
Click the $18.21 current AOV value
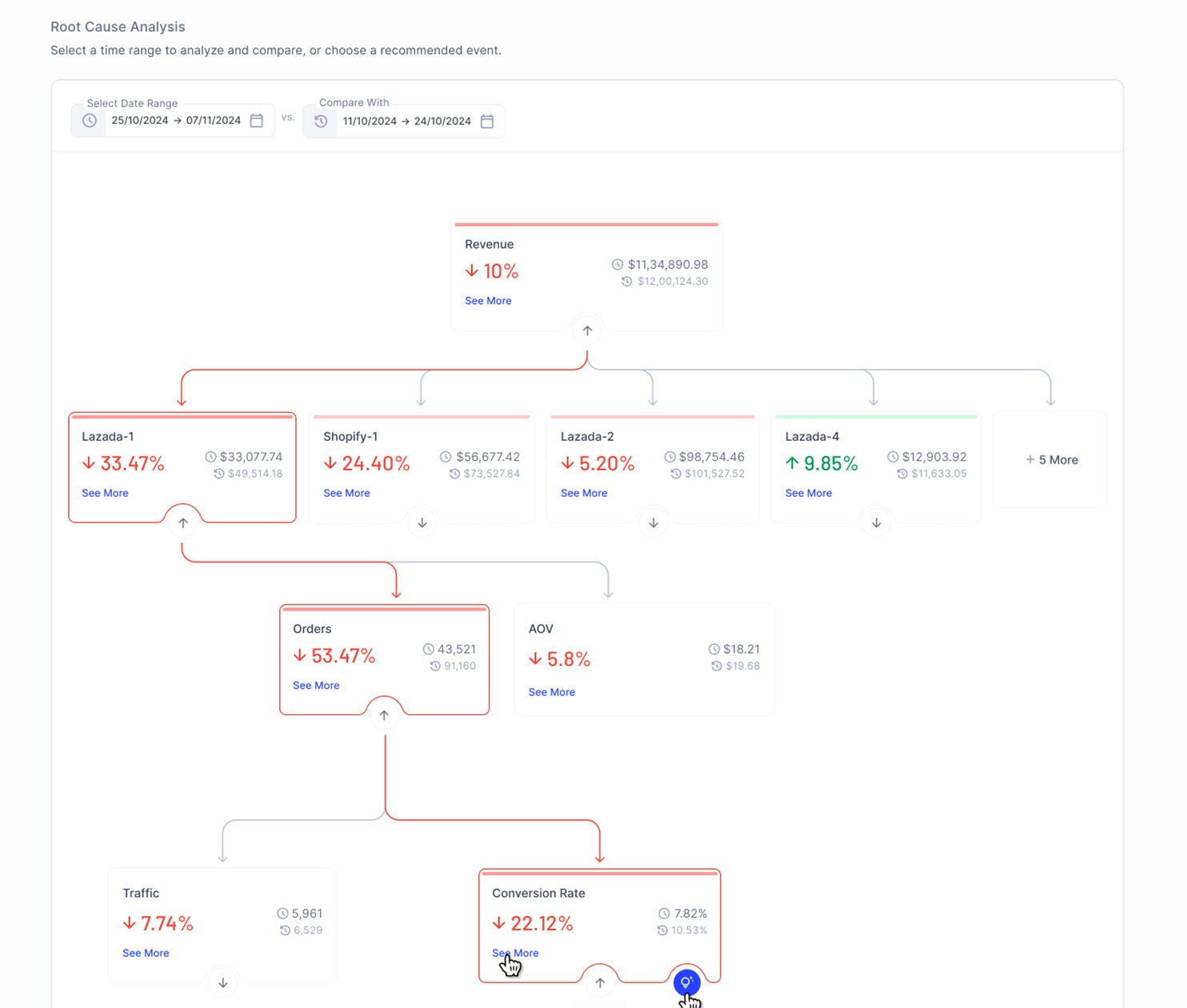tap(741, 649)
